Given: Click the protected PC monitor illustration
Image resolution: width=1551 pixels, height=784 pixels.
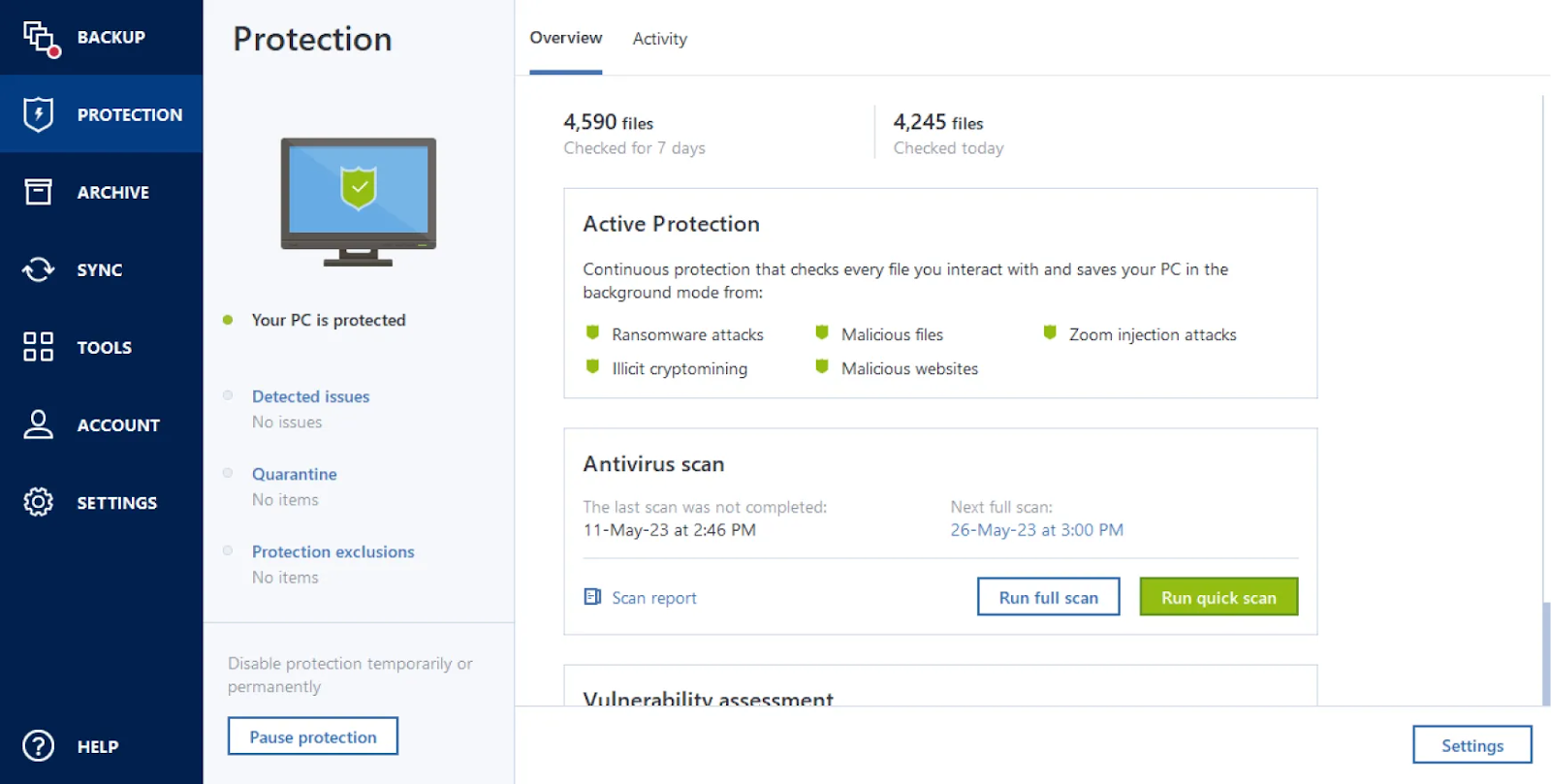Looking at the screenshot, I should click(359, 202).
